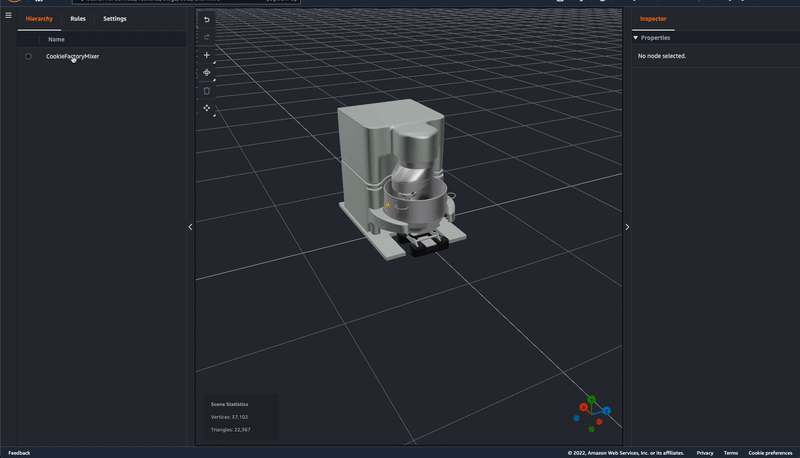Click the orange tag on the mixer bowl
The width and height of the screenshot is (800, 458).
click(388, 206)
